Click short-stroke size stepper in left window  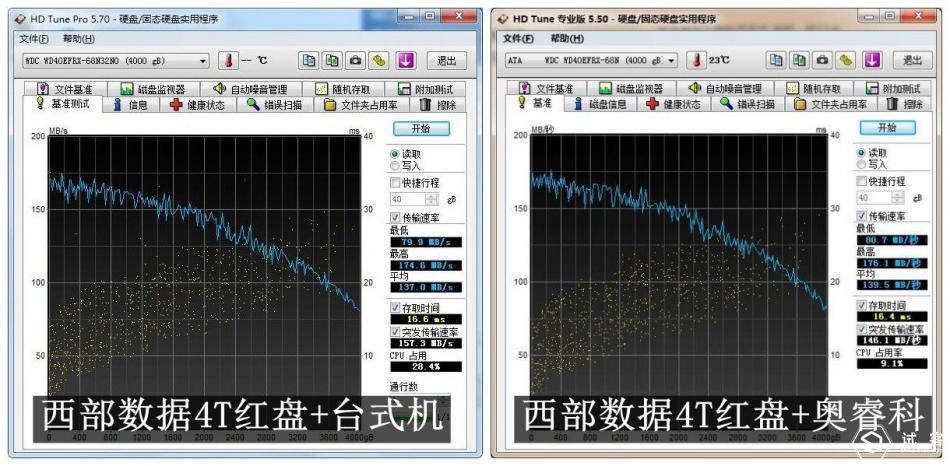432,199
